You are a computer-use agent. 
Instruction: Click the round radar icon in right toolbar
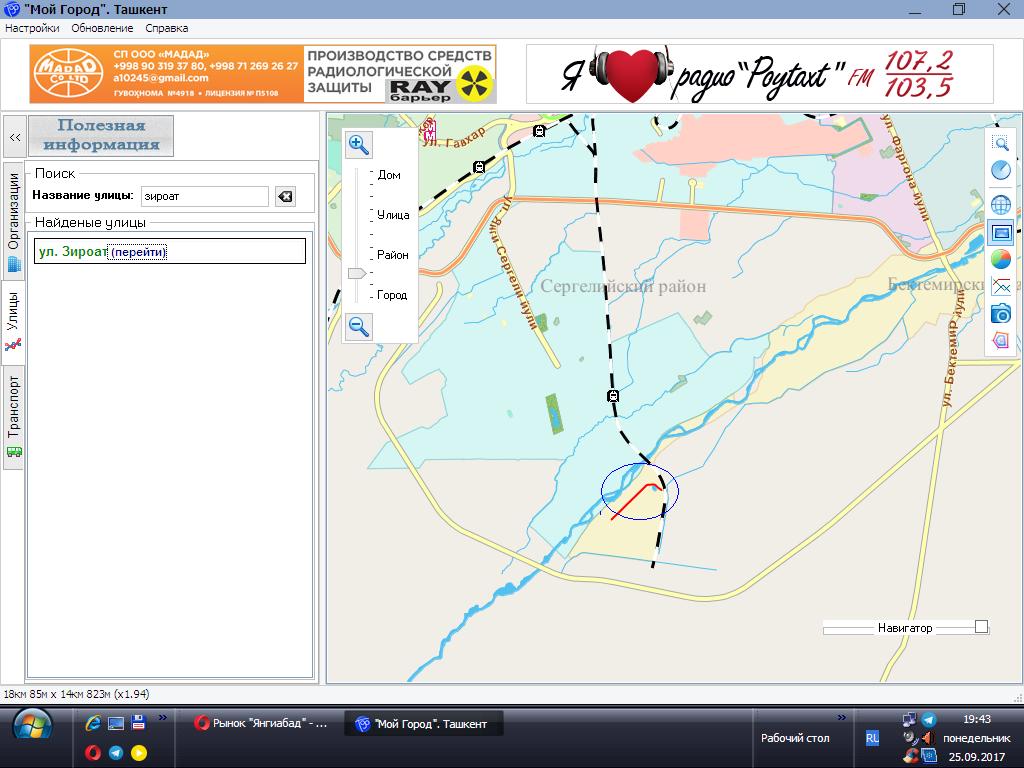[1000, 171]
